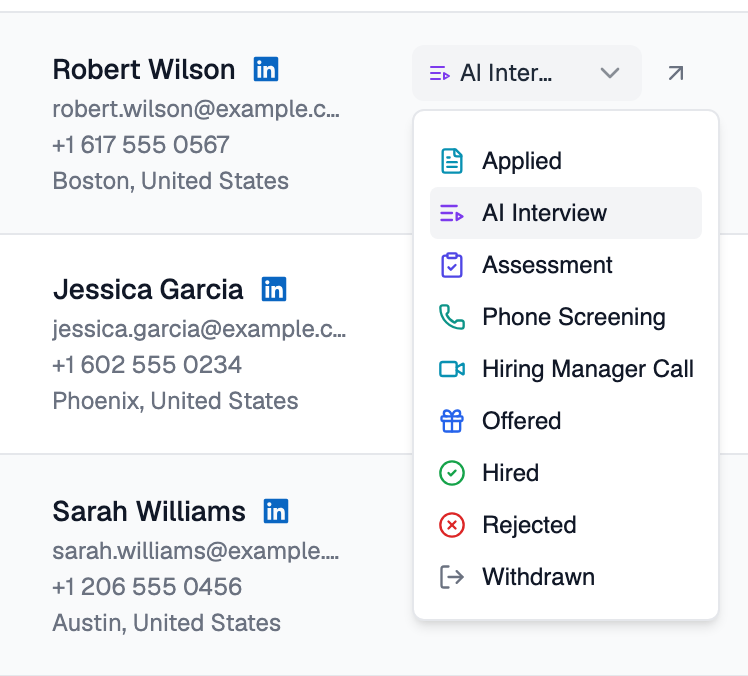Select Applied stage from menu

coord(566,161)
